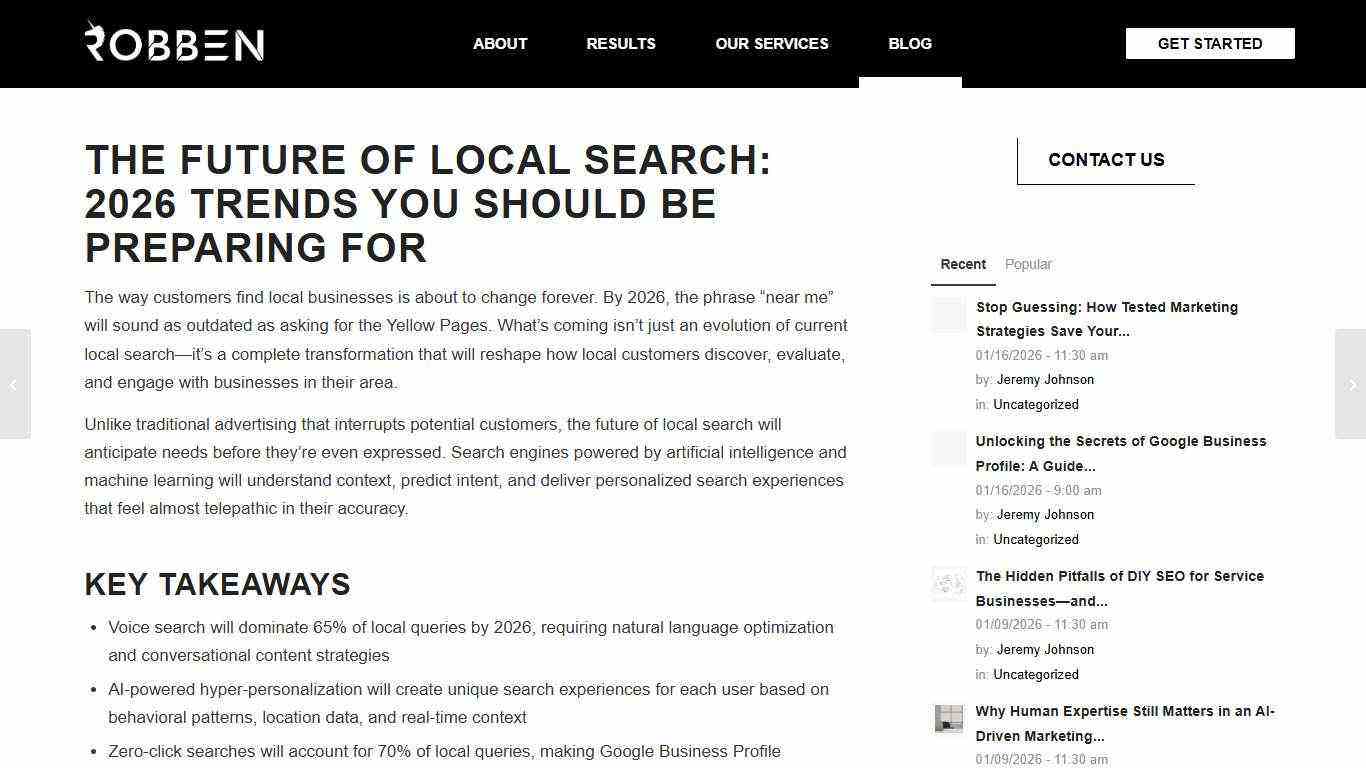
Task: Open the ABOUT menu item
Action: tap(500, 43)
